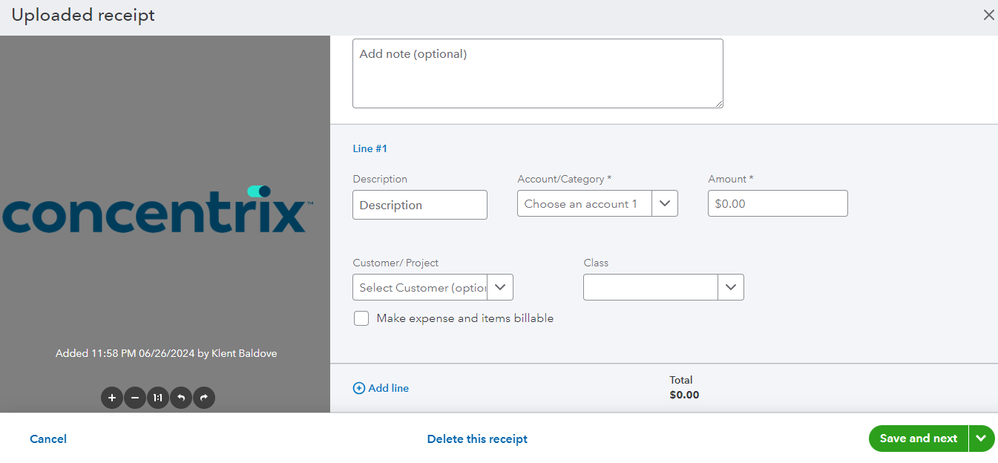Reset receipt image to 1:1 size
The image size is (998, 463).
point(158,398)
